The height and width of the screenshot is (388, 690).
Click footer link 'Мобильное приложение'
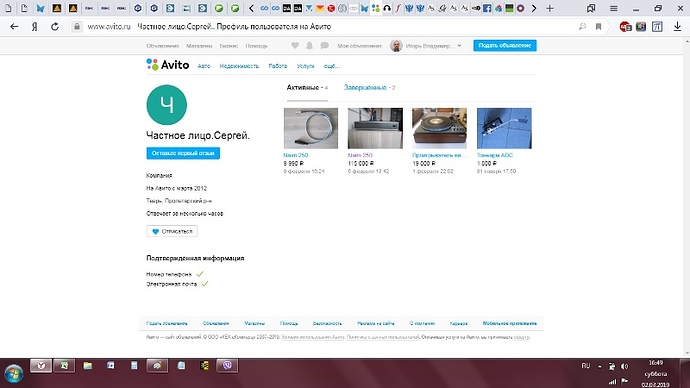510,323
